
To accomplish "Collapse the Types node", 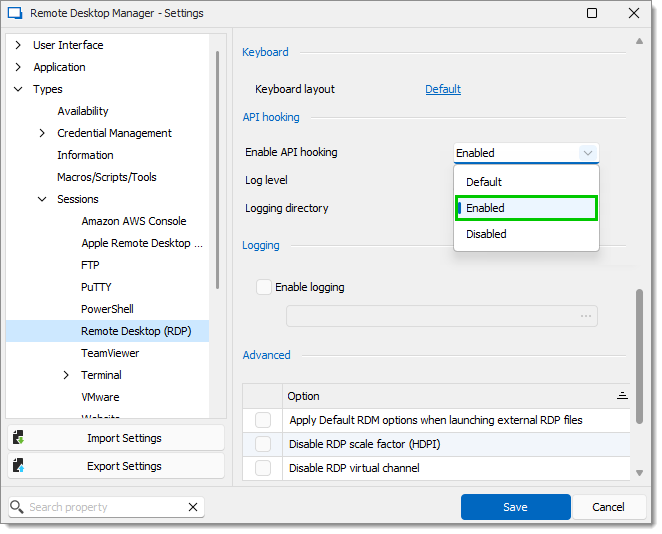I will tap(18, 89).
